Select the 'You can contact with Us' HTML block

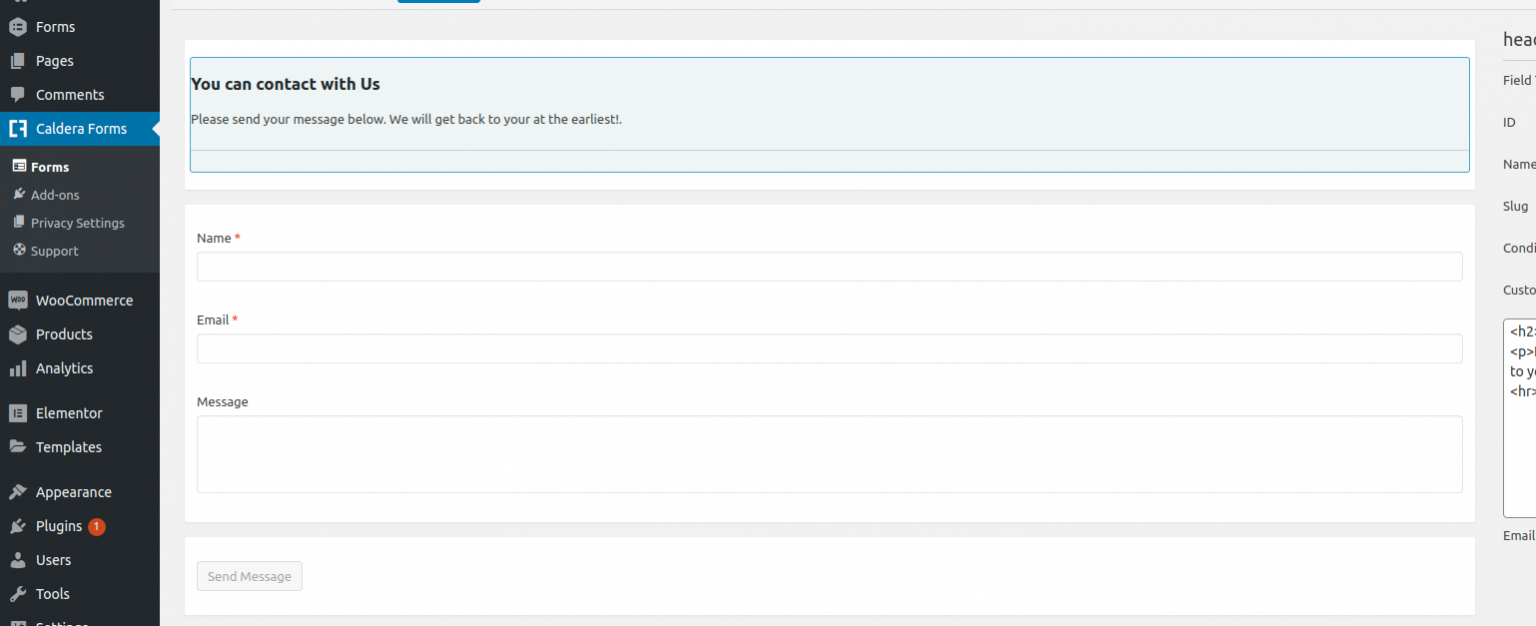point(829,114)
